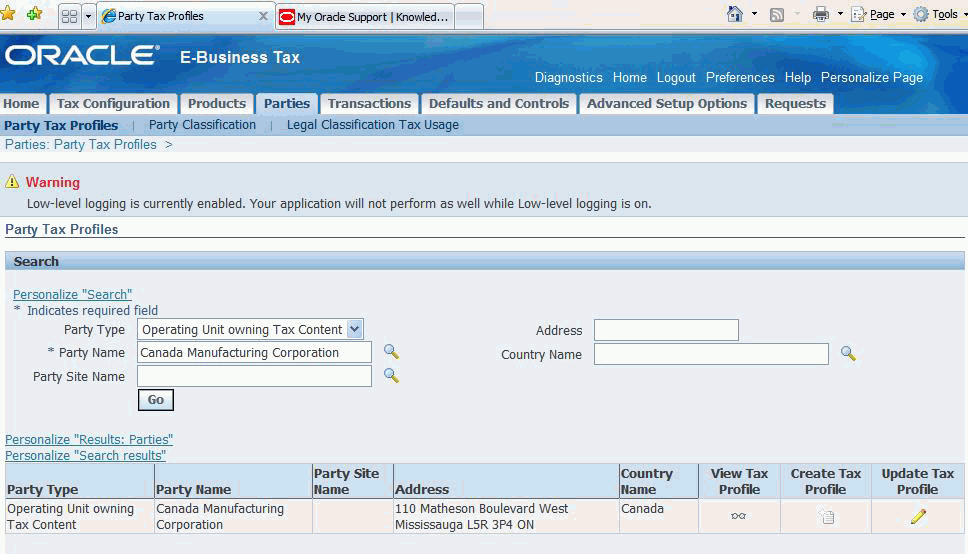Click the yellow Warning triangle icon

(12, 182)
